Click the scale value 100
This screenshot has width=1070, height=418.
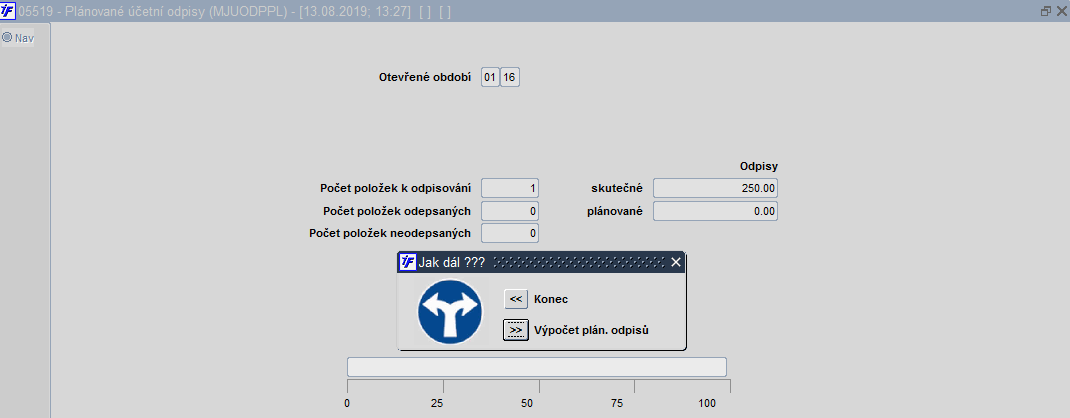point(707,403)
